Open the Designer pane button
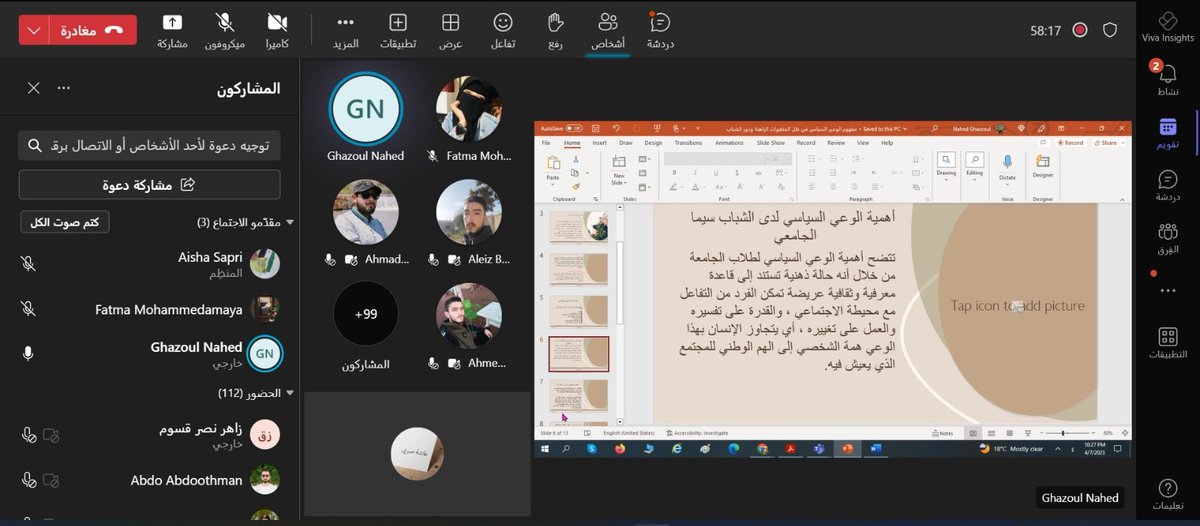 pyautogui.click(x=1043, y=168)
